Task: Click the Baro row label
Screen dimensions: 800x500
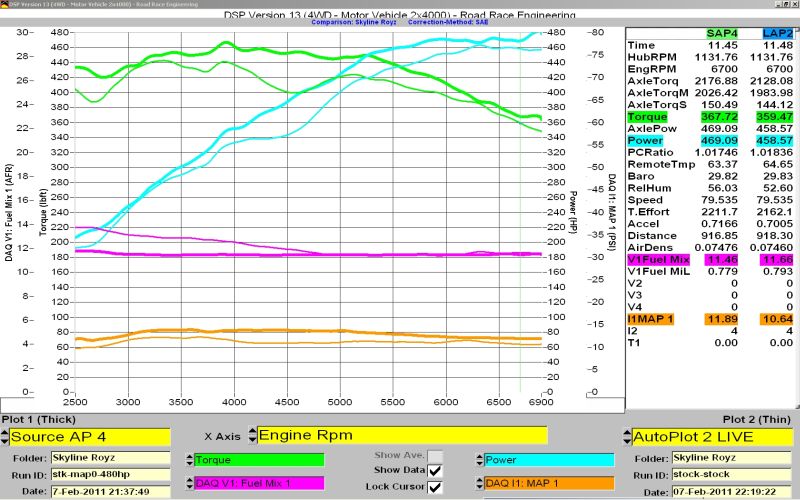Action: click(x=641, y=176)
